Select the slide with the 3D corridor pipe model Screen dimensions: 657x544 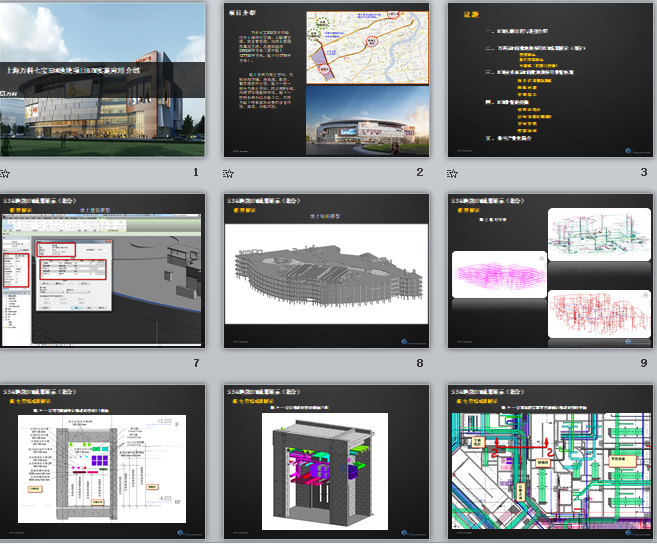point(326,462)
